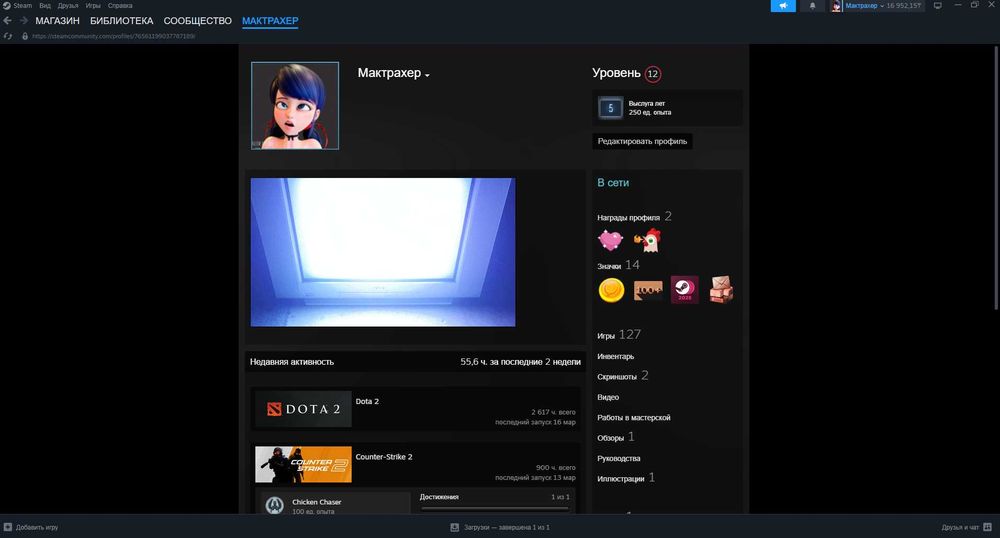
Task: Open the Steam menu
Action: pyautogui.click(x=22, y=5)
